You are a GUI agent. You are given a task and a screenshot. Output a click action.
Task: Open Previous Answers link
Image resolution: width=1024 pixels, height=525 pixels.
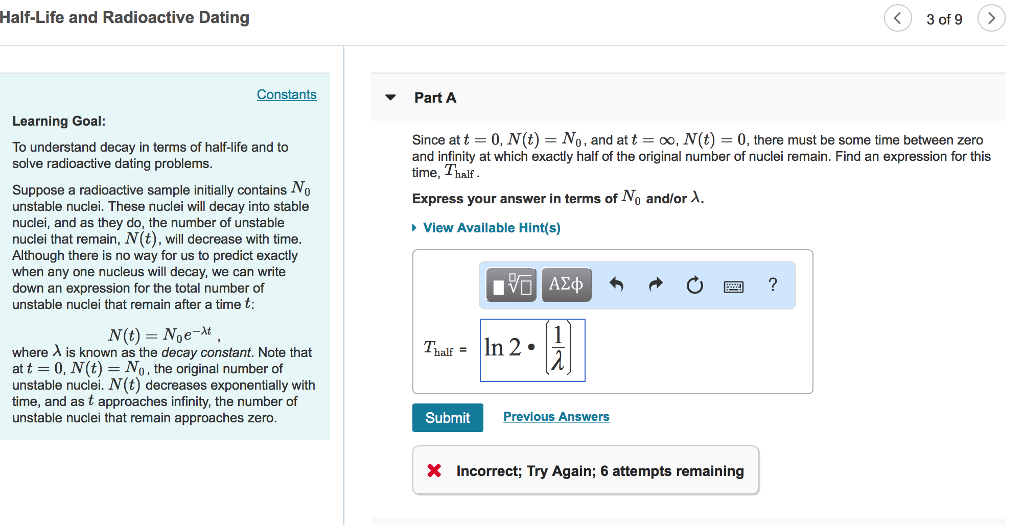pyautogui.click(x=556, y=417)
